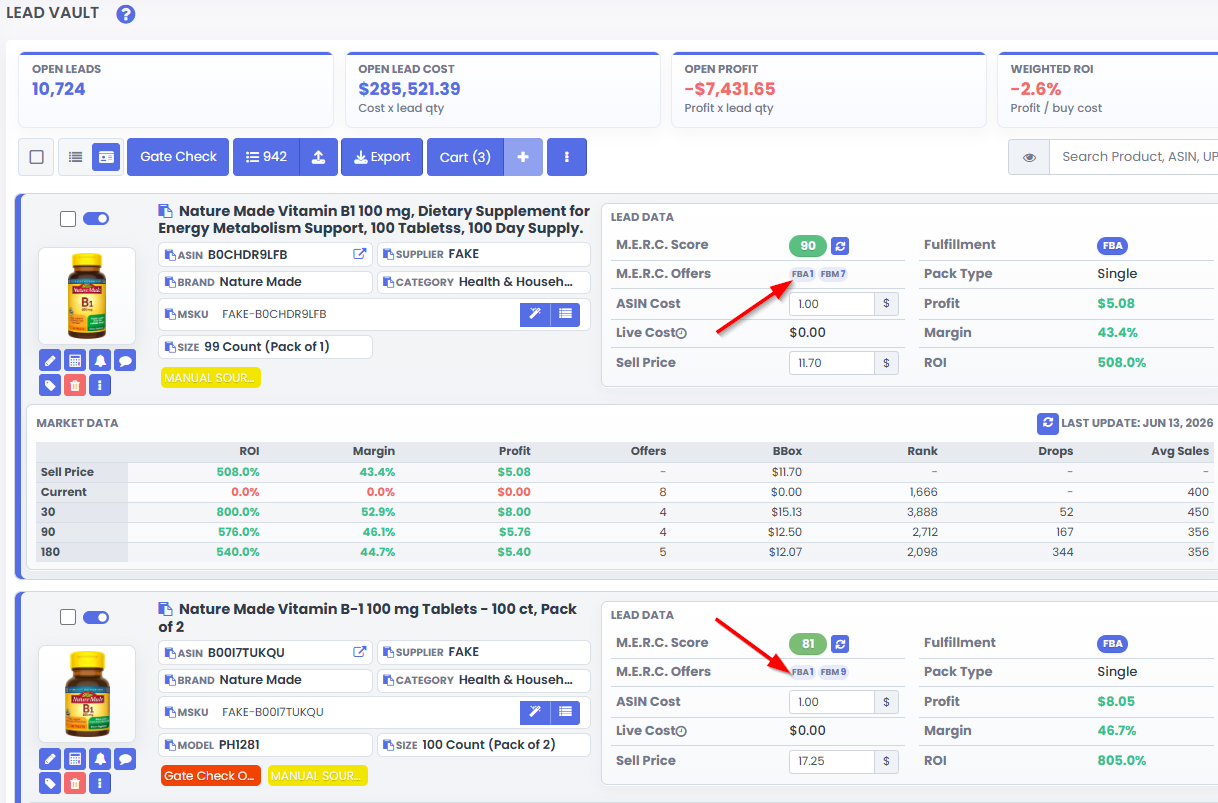Open the first Nature Made B1 product thumbnail
The width and height of the screenshot is (1218, 803).
87,296
